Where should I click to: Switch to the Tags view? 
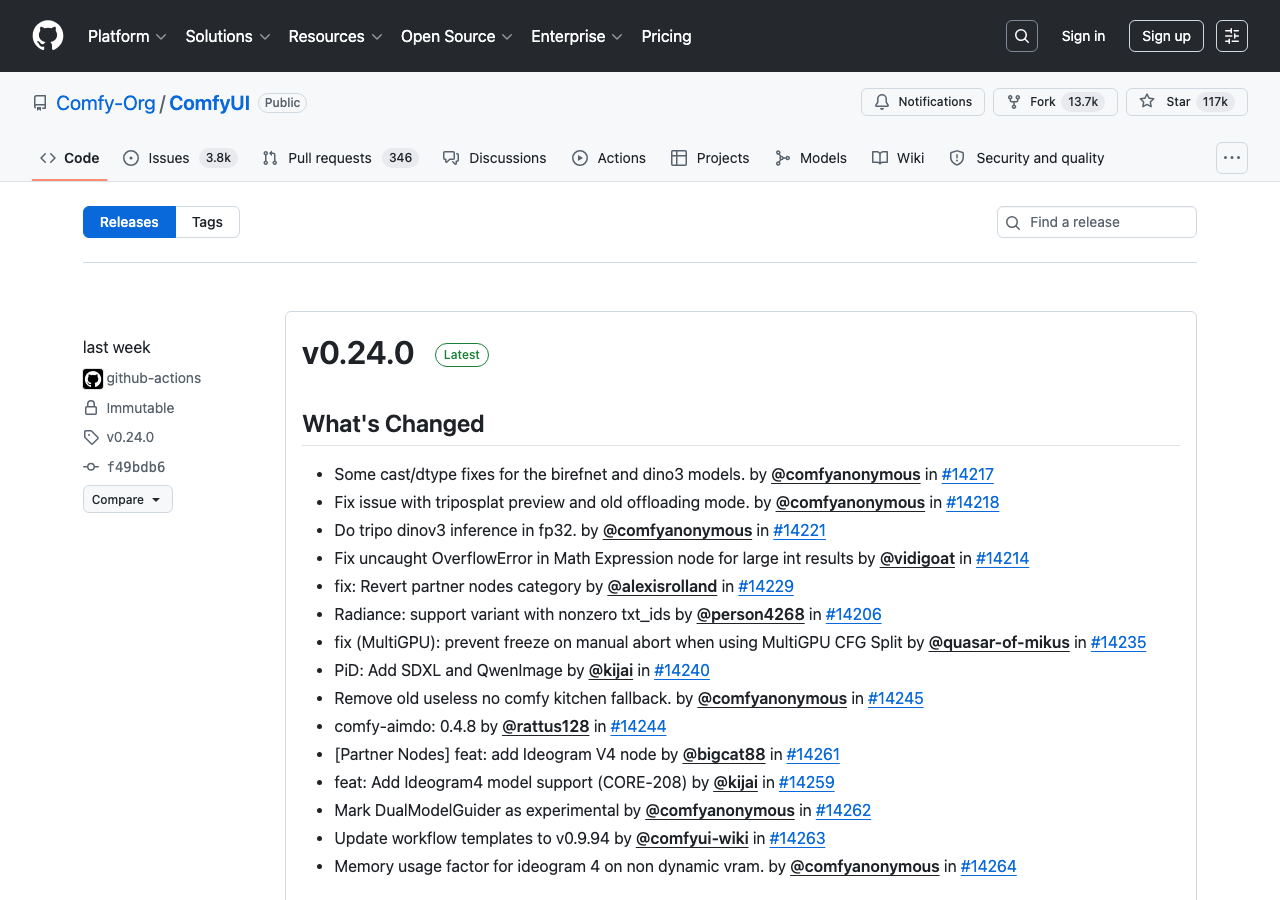tap(207, 222)
